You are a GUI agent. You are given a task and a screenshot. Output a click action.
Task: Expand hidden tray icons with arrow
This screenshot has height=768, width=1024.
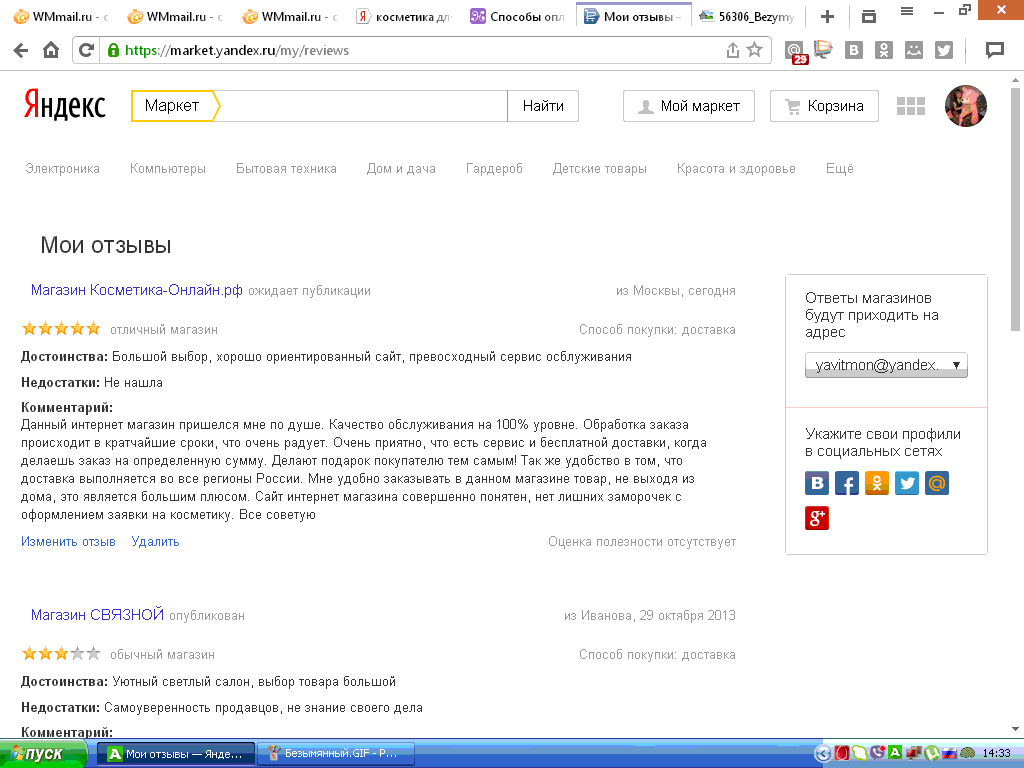click(x=823, y=754)
